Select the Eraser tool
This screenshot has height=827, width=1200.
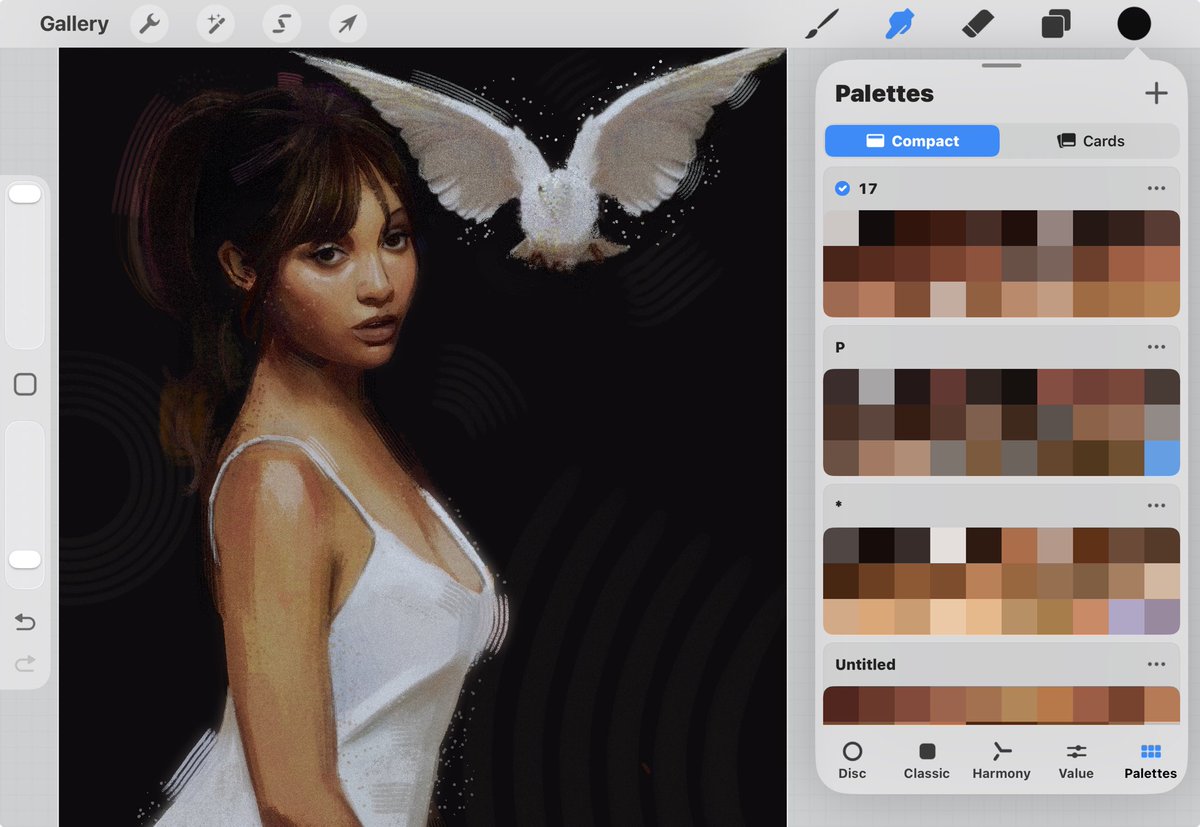pyautogui.click(x=977, y=24)
